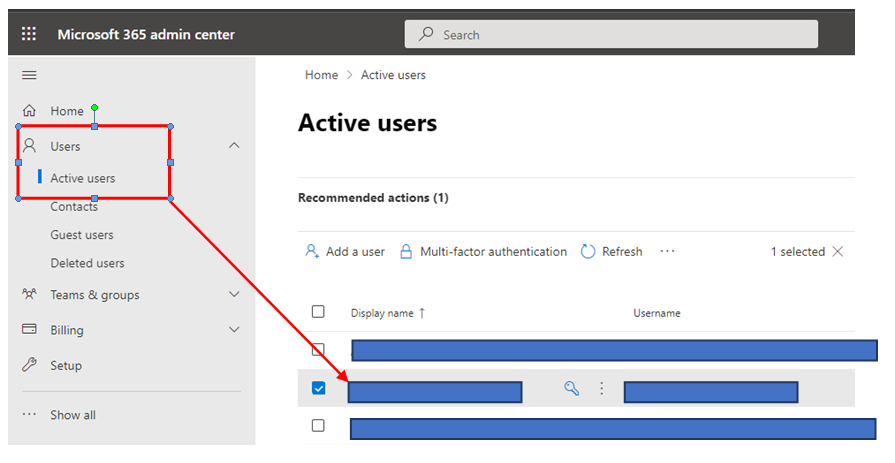Click Multi-factor authentication button

tap(483, 251)
